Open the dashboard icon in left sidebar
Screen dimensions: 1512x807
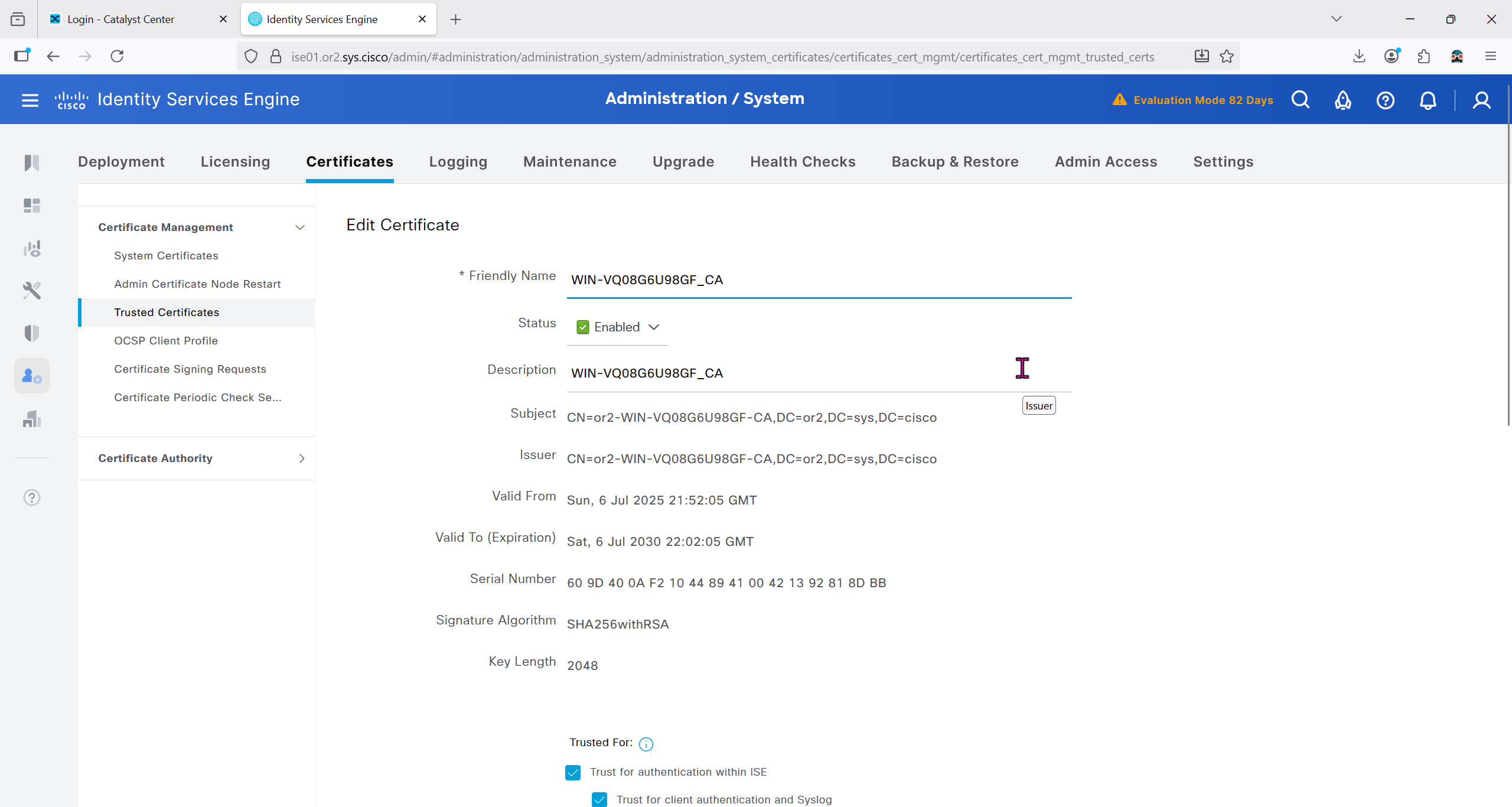(x=32, y=206)
